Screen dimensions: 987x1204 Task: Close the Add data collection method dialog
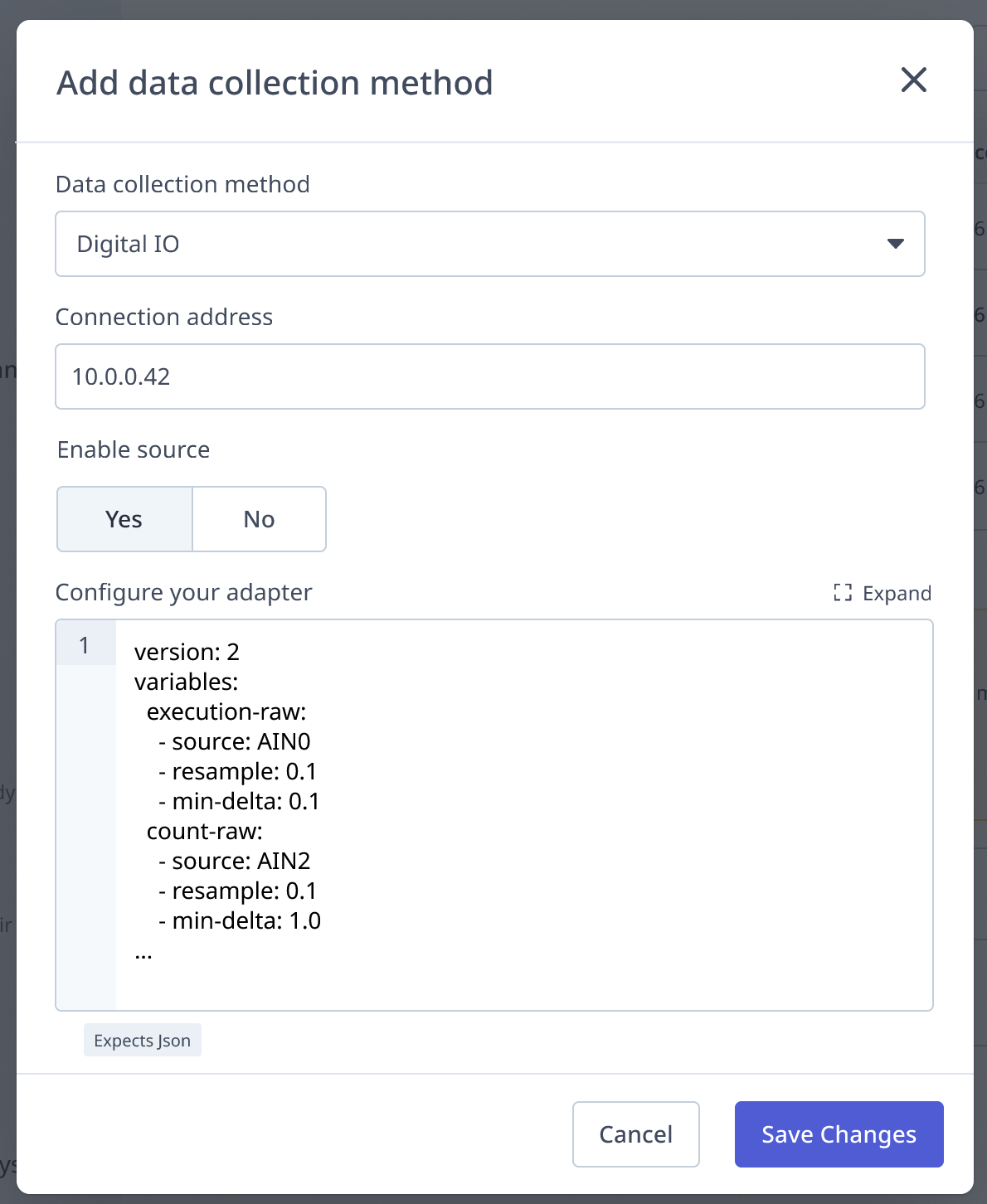coord(912,80)
